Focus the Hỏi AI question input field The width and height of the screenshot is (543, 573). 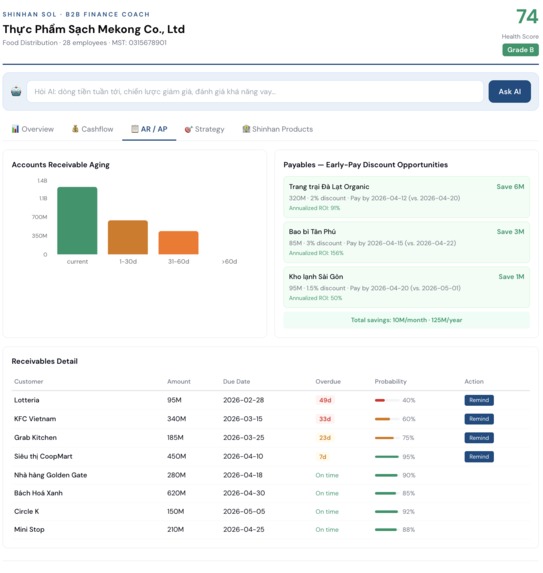coord(255,91)
